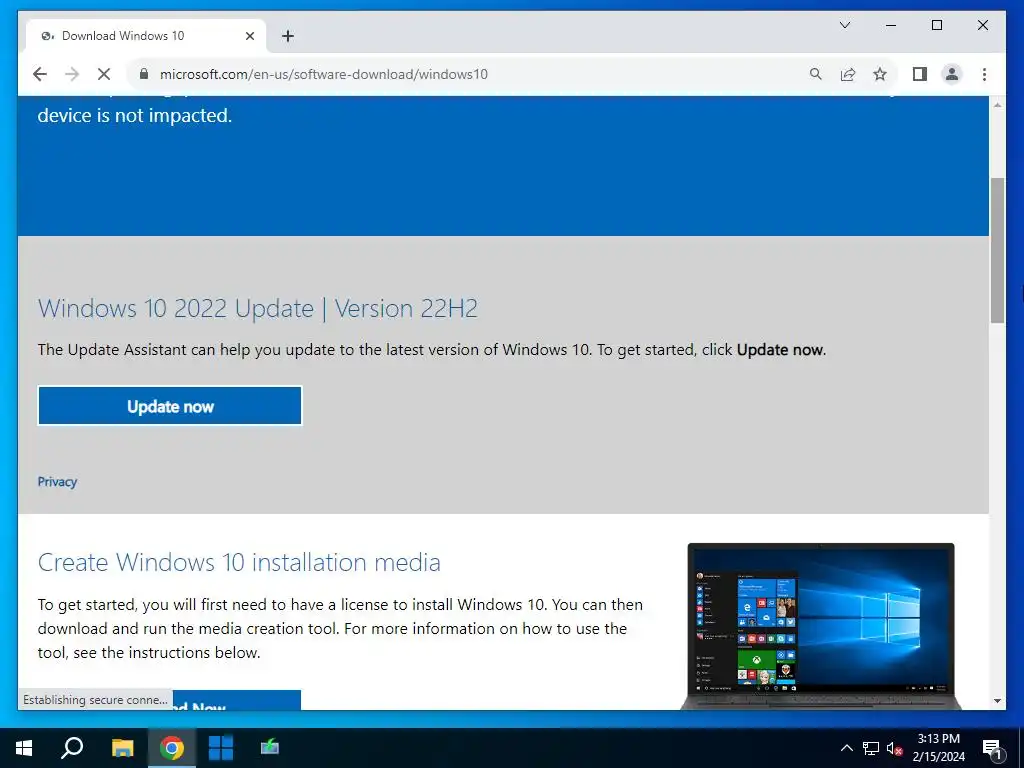Open the blue four-squares taskbar app

pyautogui.click(x=221, y=748)
